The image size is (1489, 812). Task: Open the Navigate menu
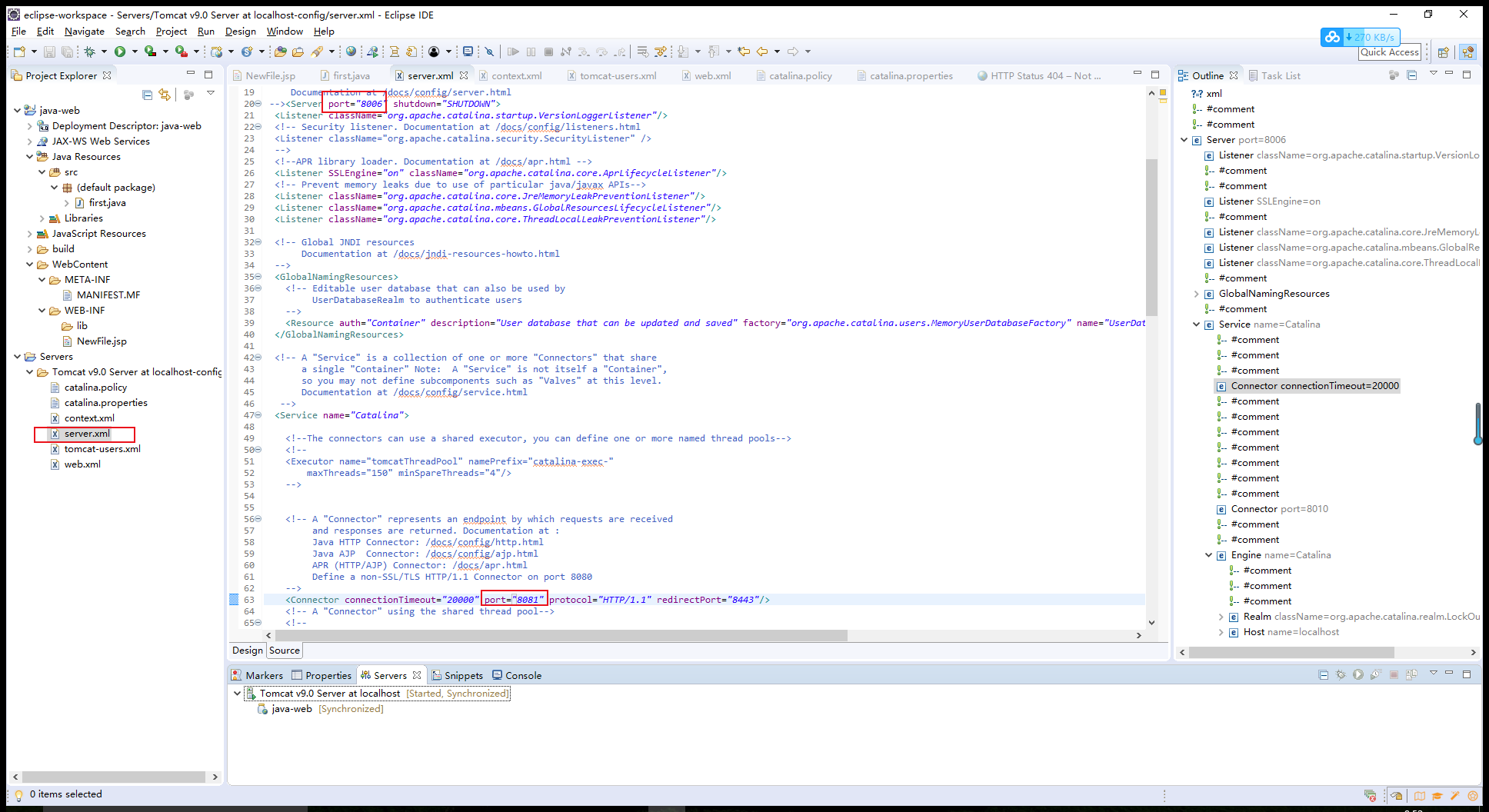coord(84,32)
